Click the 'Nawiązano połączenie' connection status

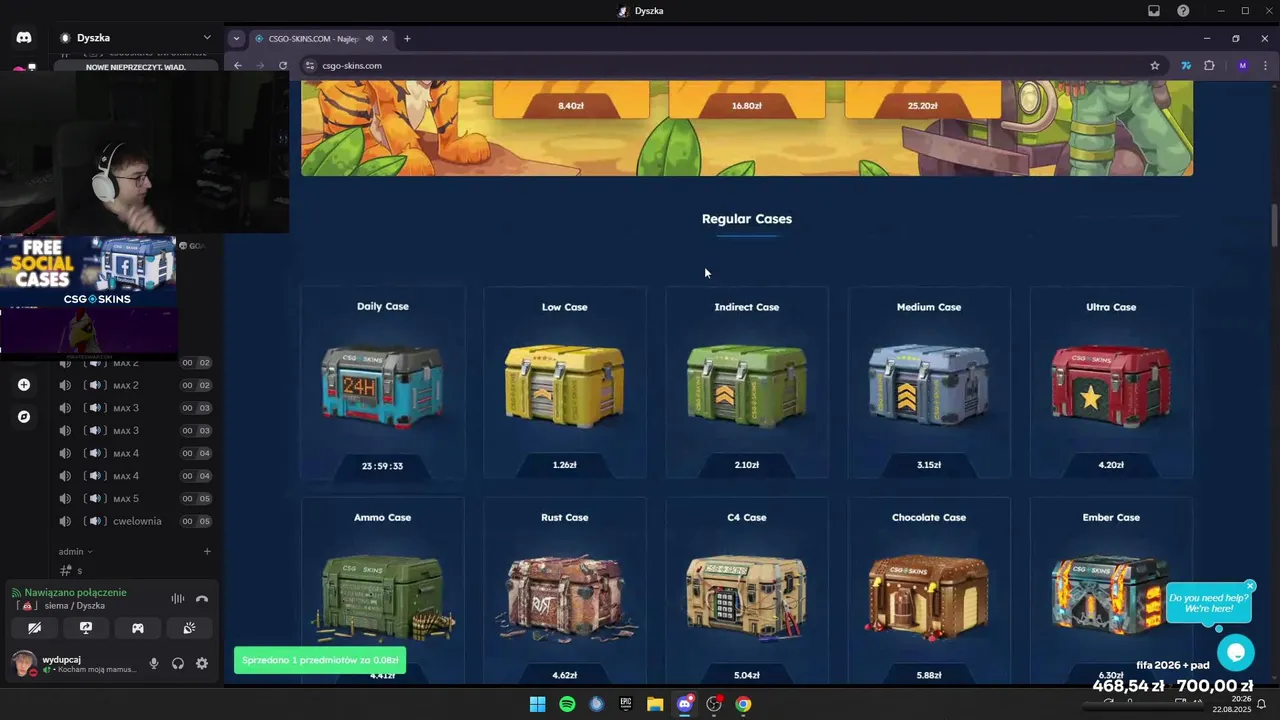point(75,592)
